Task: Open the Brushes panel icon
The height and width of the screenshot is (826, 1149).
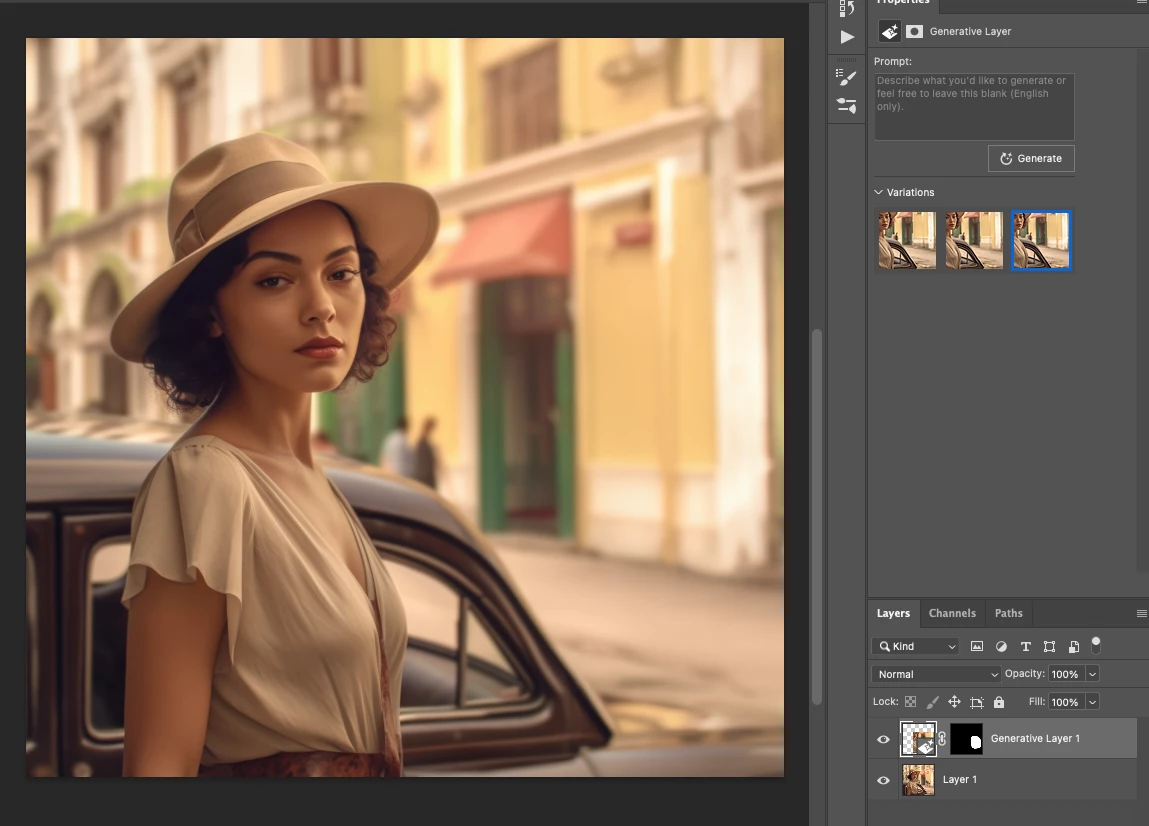Action: click(847, 77)
